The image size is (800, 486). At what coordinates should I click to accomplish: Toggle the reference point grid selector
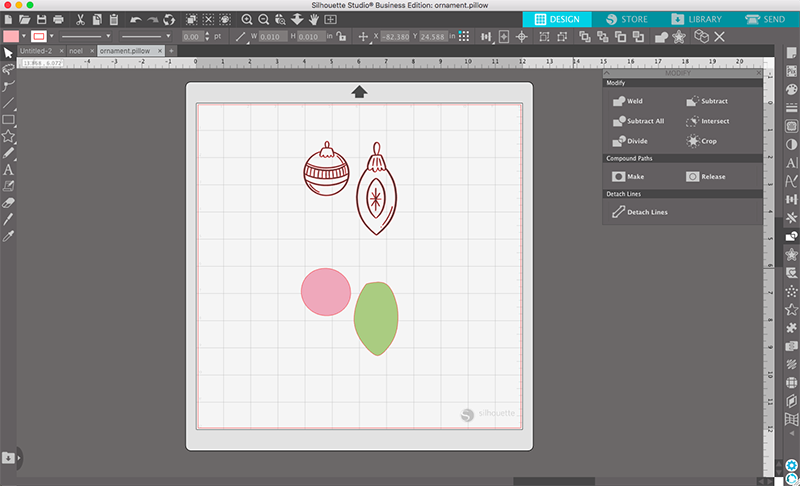(464, 36)
